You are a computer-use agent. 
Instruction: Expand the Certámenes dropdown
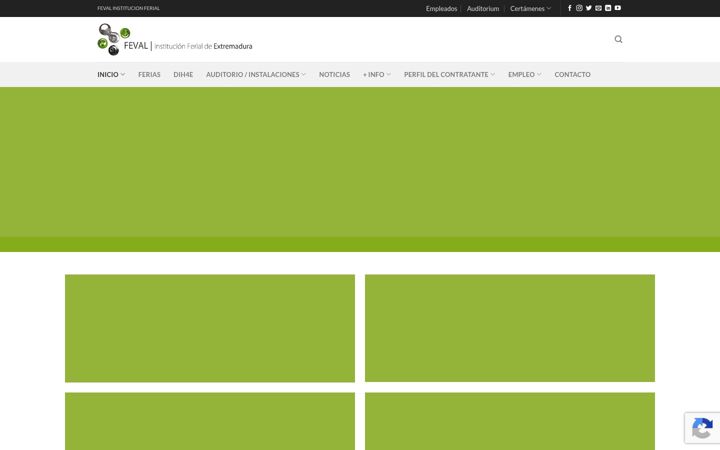pyautogui.click(x=530, y=9)
